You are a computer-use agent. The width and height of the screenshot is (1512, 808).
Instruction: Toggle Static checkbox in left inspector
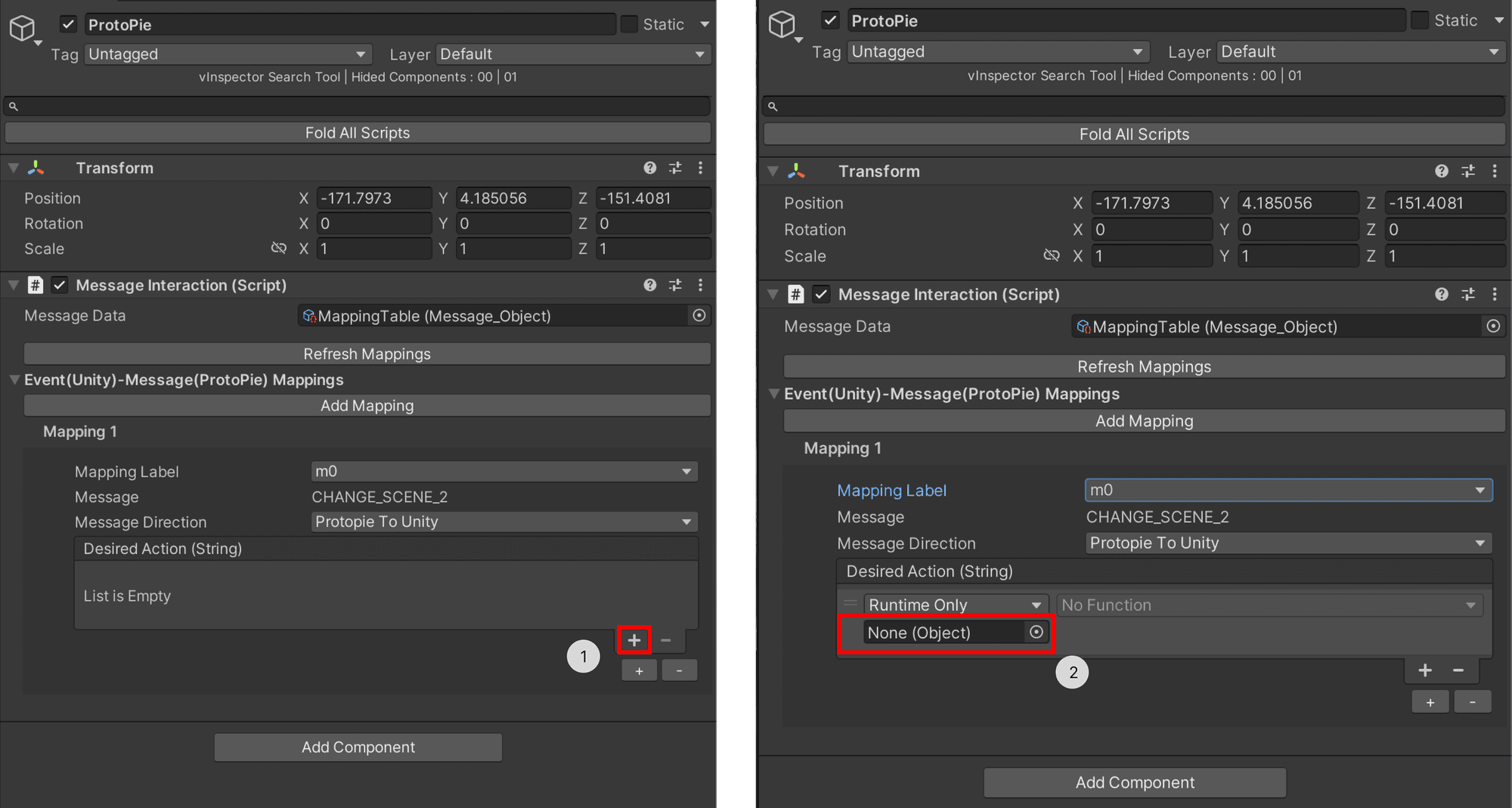[x=629, y=24]
